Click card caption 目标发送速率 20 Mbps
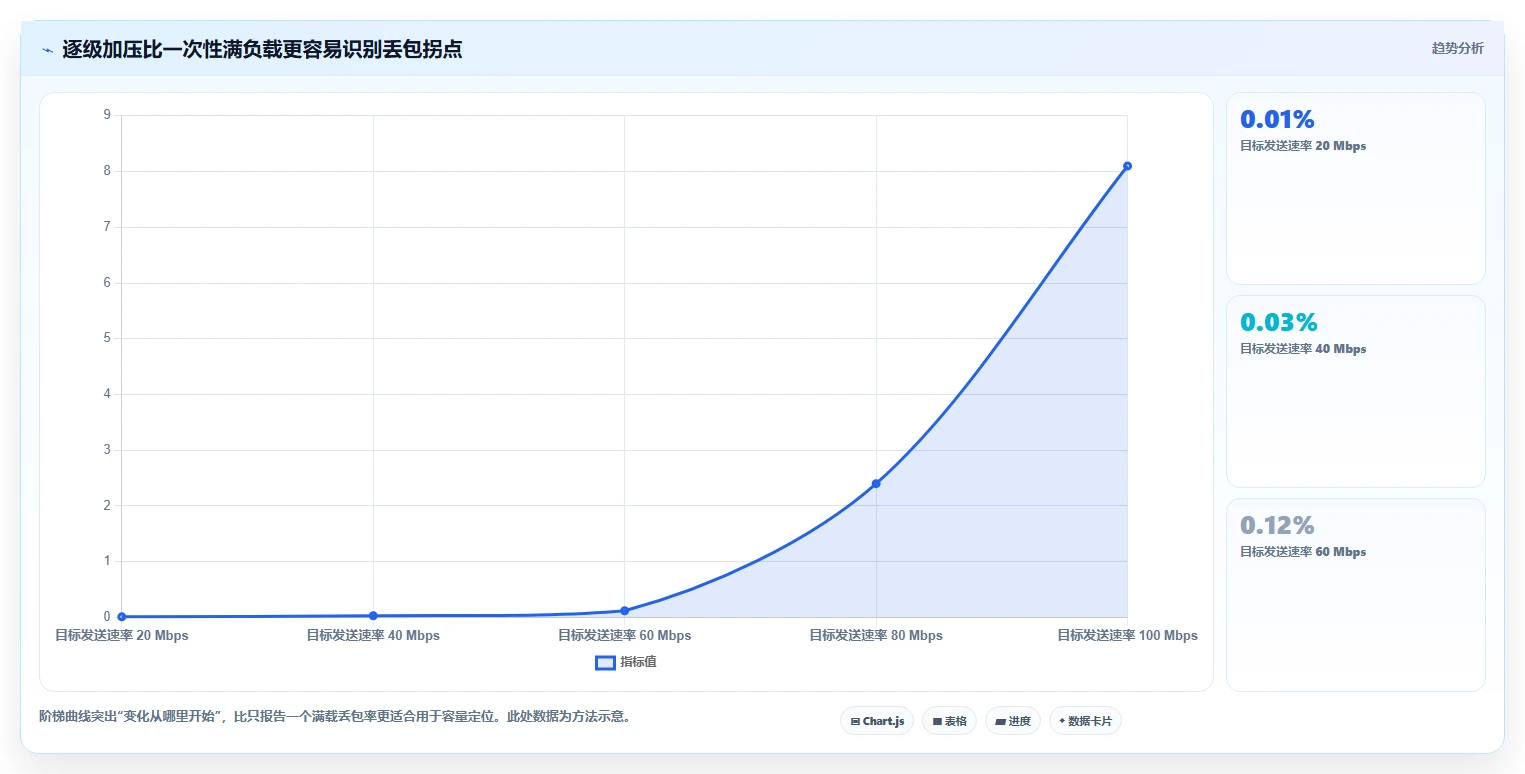Viewport: 1525px width, 774px height. point(1303,146)
